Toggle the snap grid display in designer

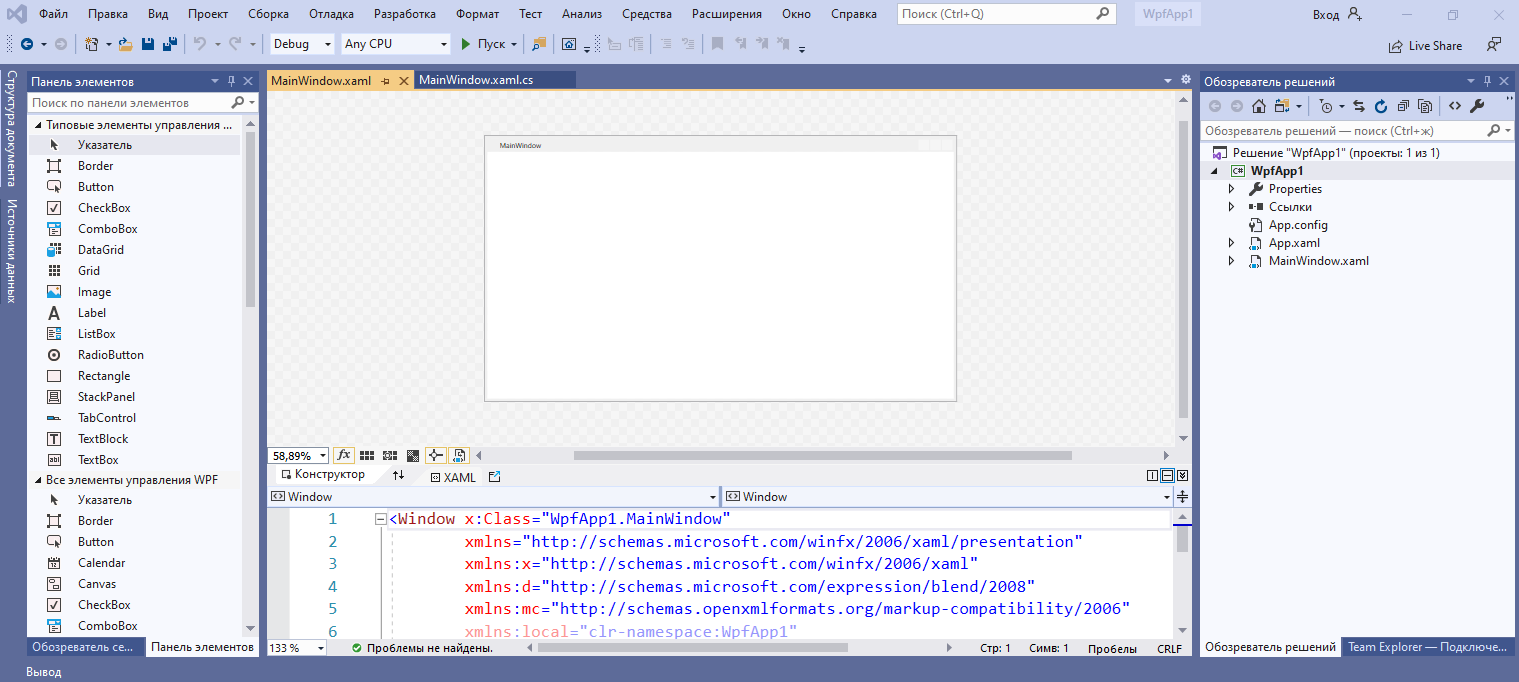pos(367,455)
